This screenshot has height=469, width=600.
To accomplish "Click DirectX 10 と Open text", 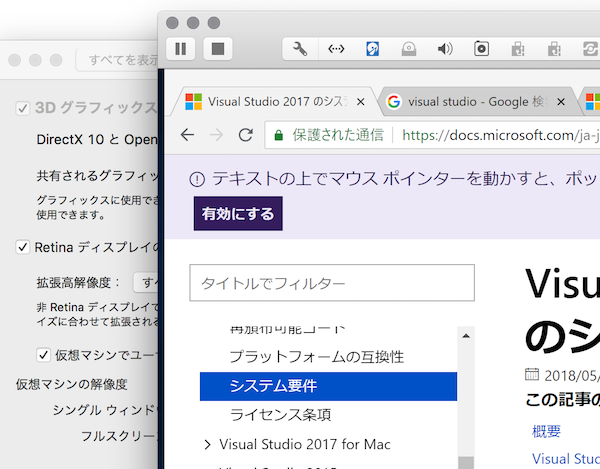I will coord(96,140).
